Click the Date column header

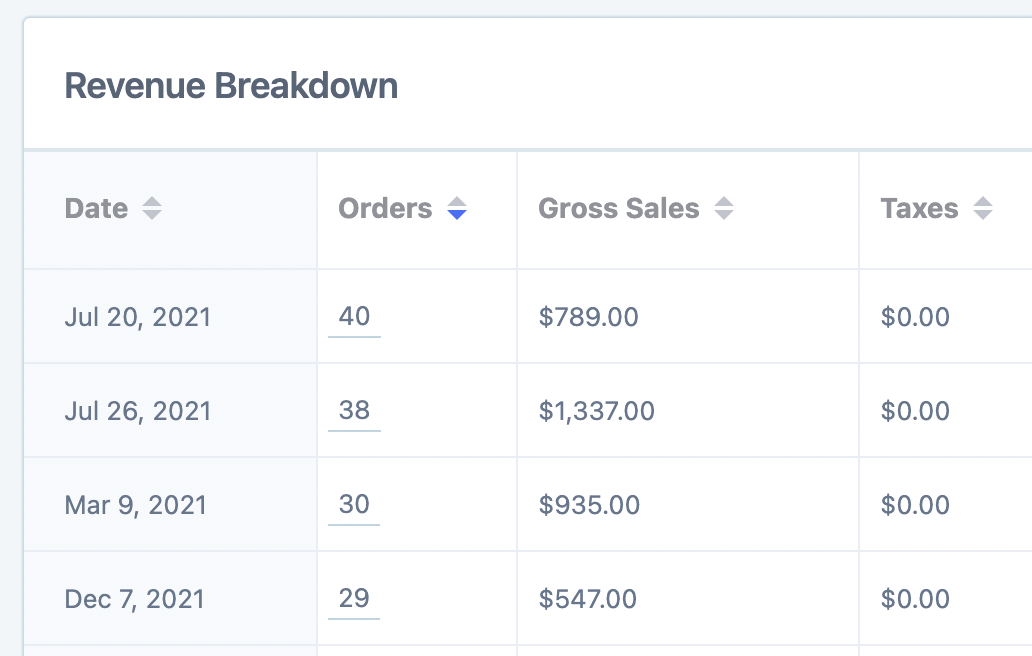(96, 209)
